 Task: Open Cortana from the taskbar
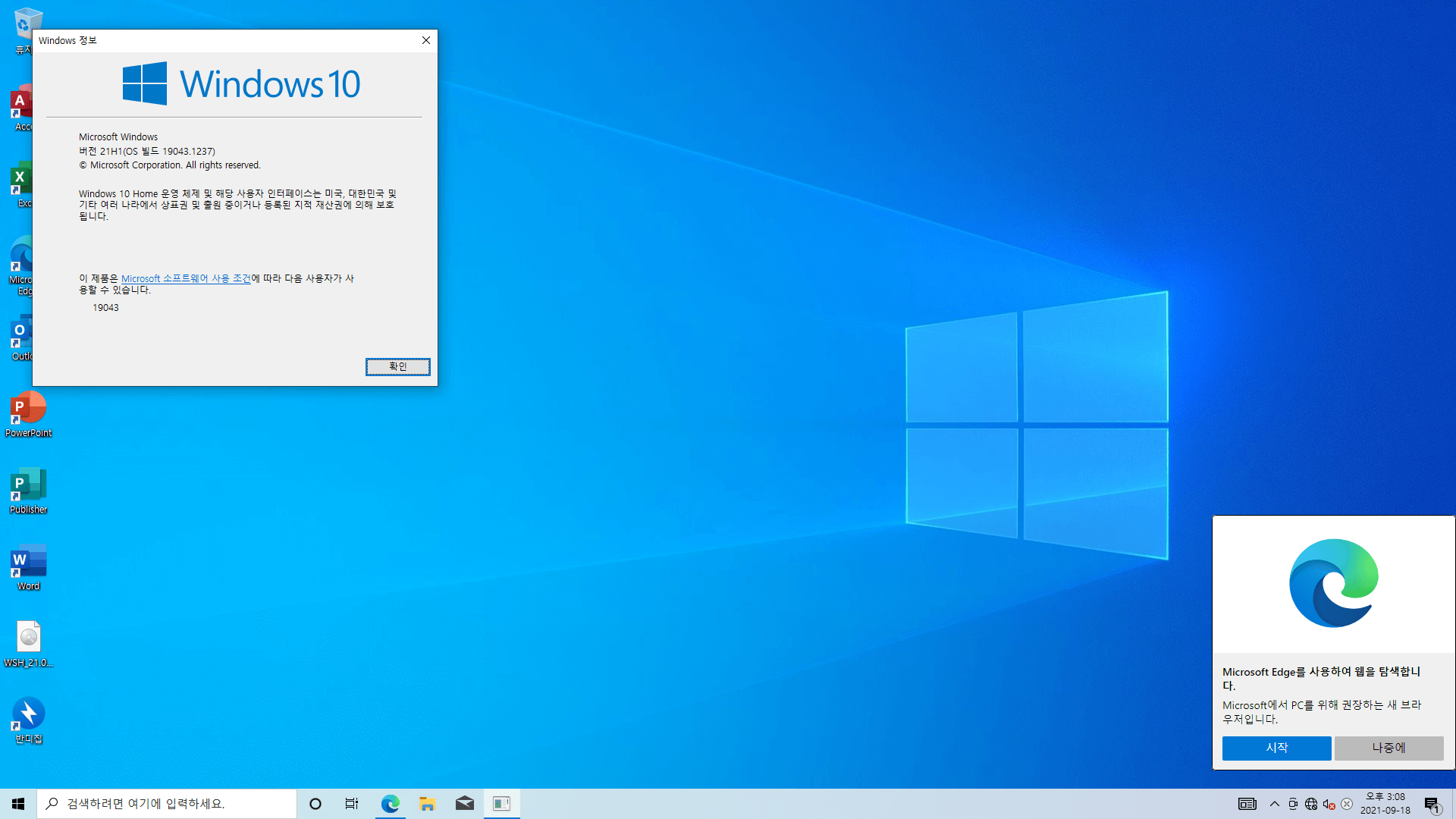315,804
